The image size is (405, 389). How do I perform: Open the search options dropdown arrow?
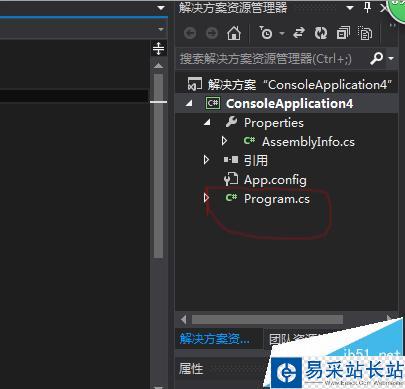pyautogui.click(x=391, y=59)
